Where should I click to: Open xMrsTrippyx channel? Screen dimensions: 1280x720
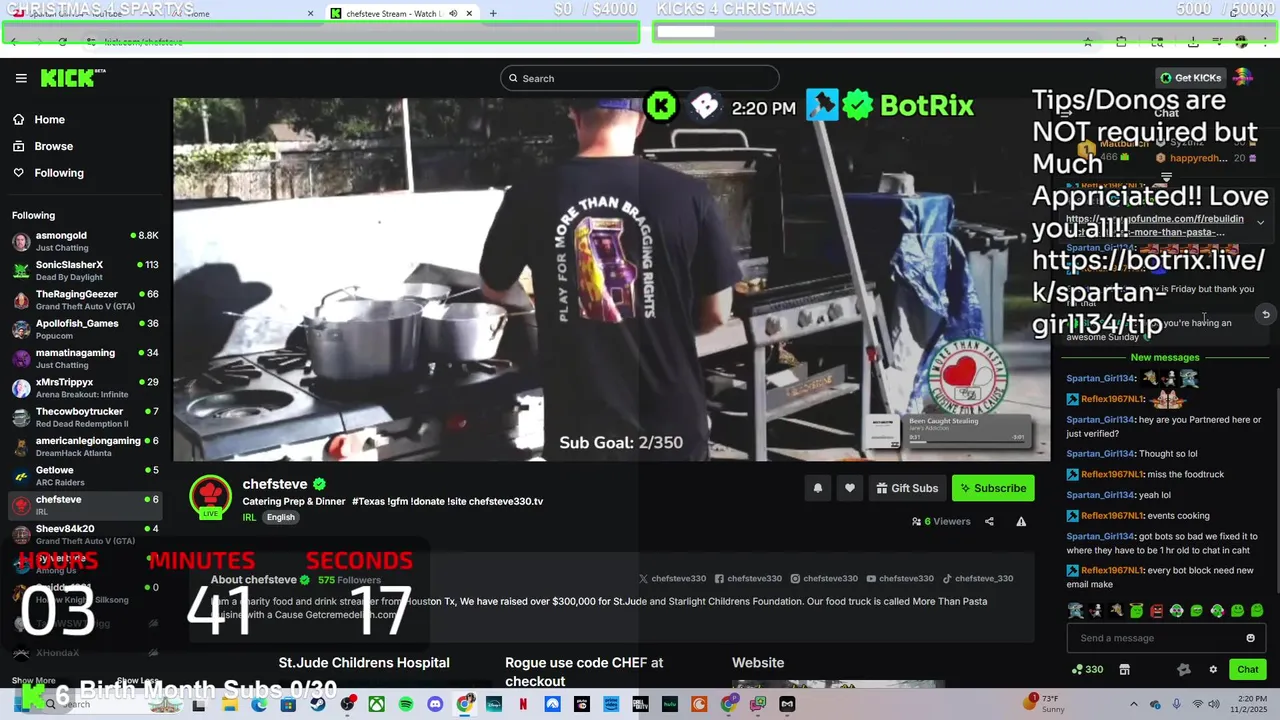pos(85,388)
